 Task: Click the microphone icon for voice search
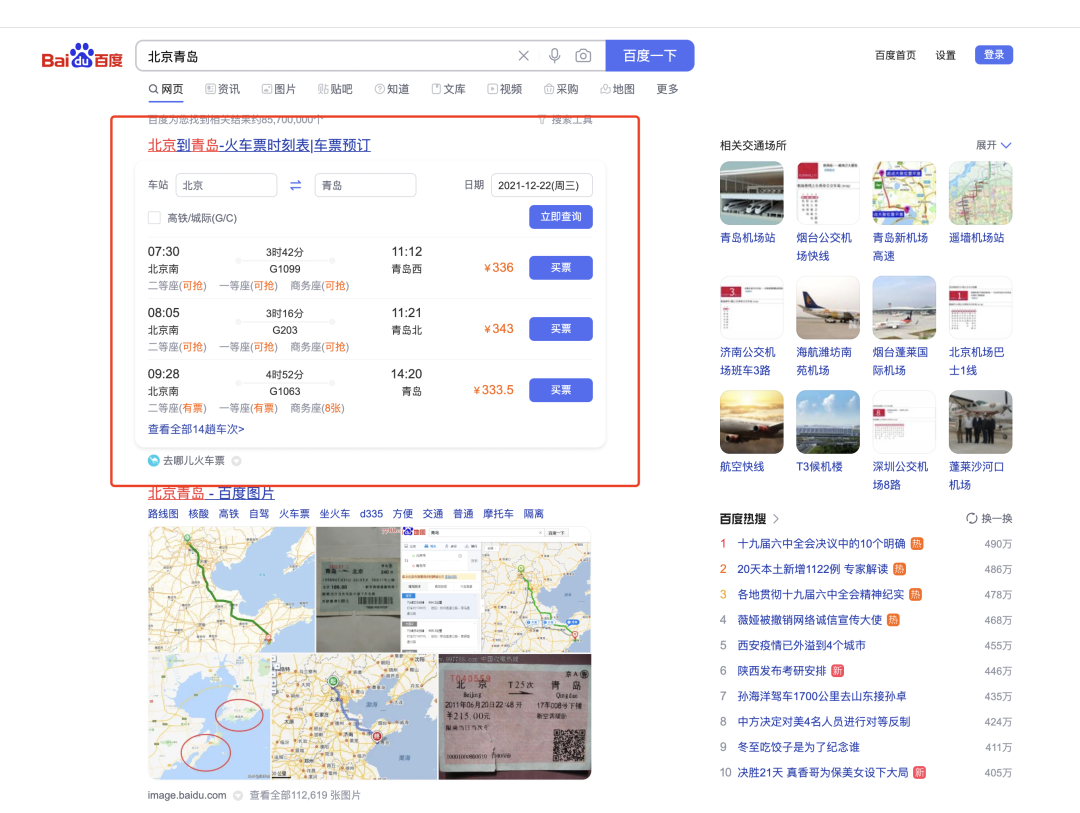555,55
